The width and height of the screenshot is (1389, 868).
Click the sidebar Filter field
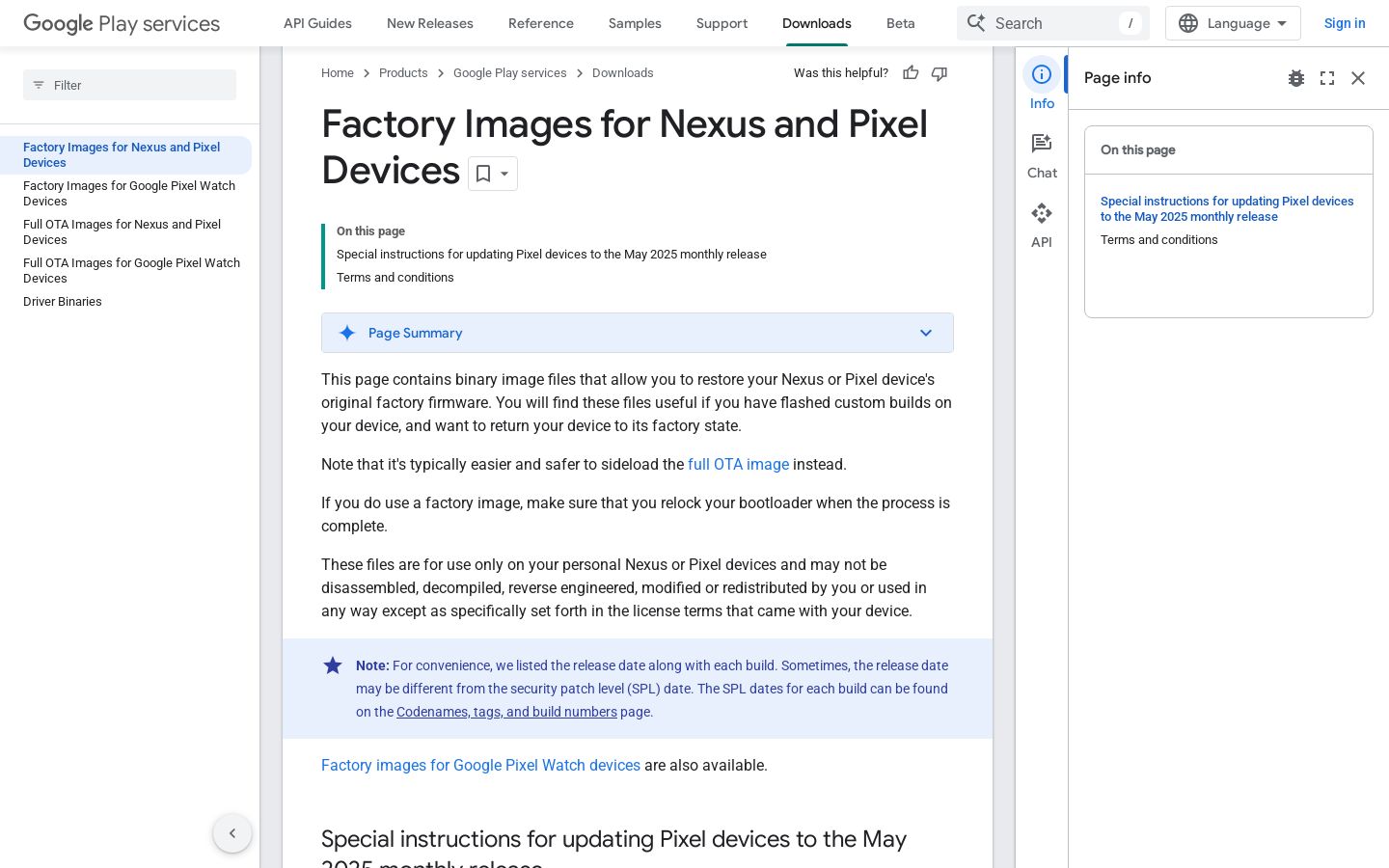129,85
